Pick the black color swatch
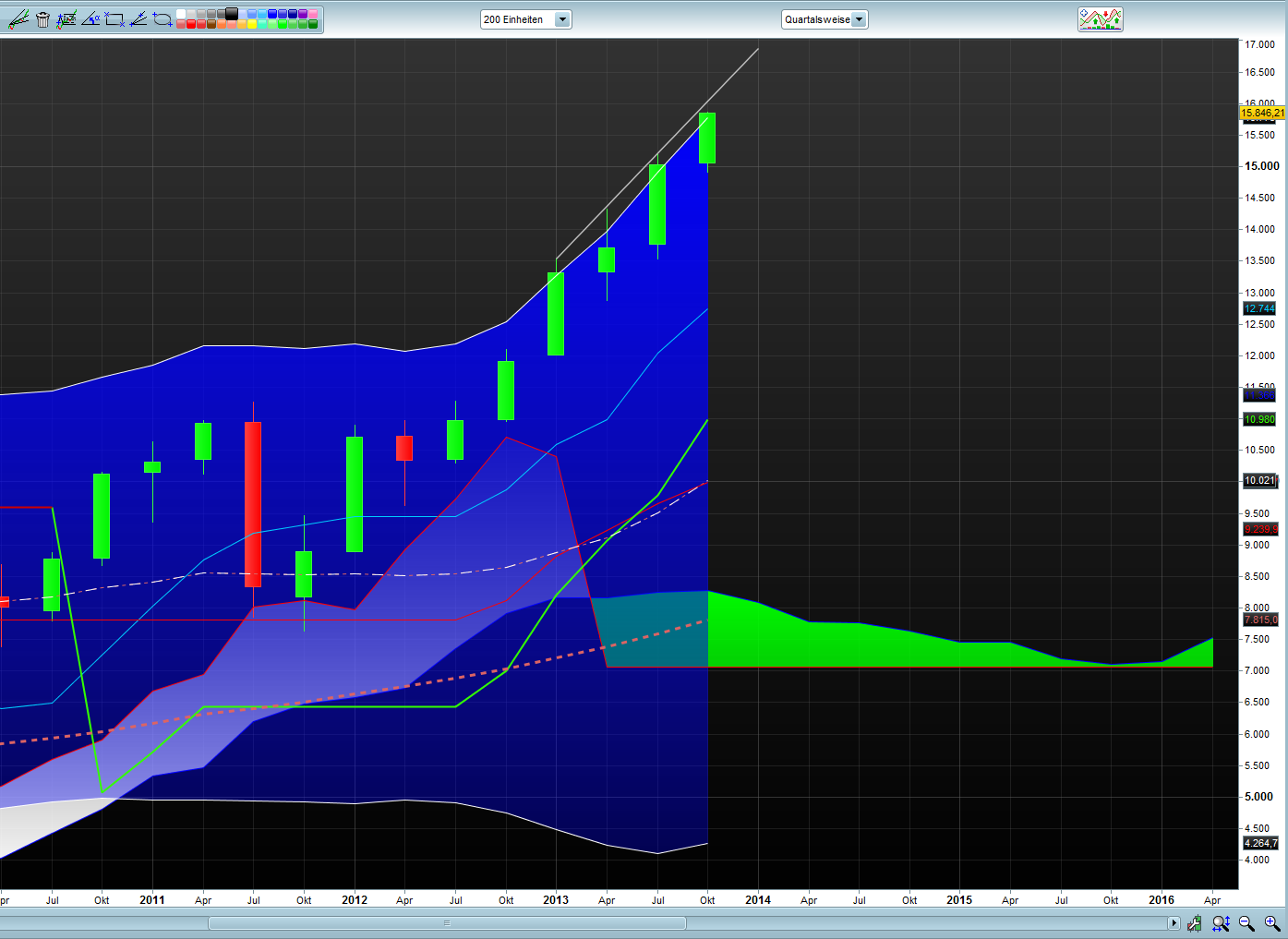 232,14
